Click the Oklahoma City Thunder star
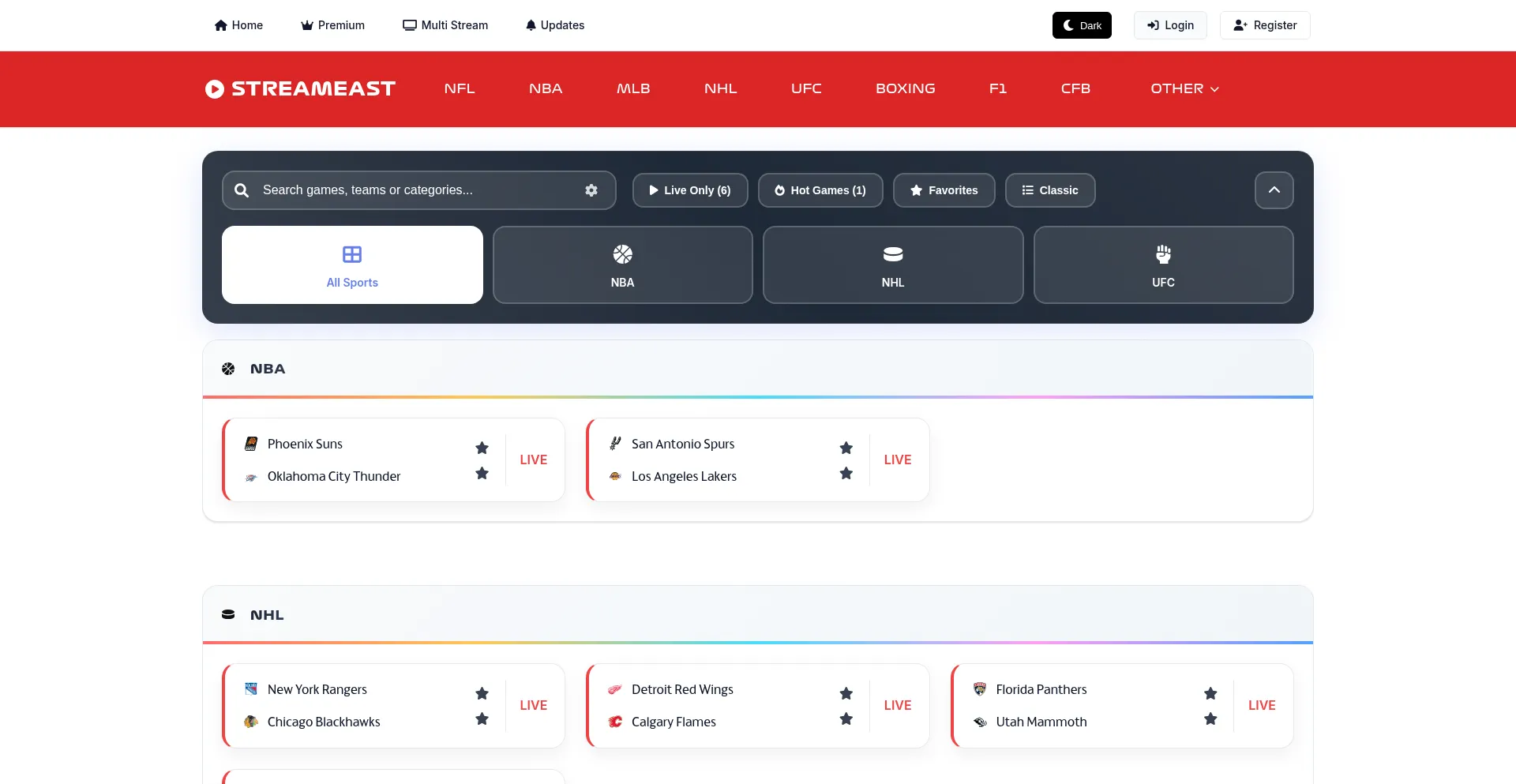The height and width of the screenshot is (784, 1516). tap(482, 473)
